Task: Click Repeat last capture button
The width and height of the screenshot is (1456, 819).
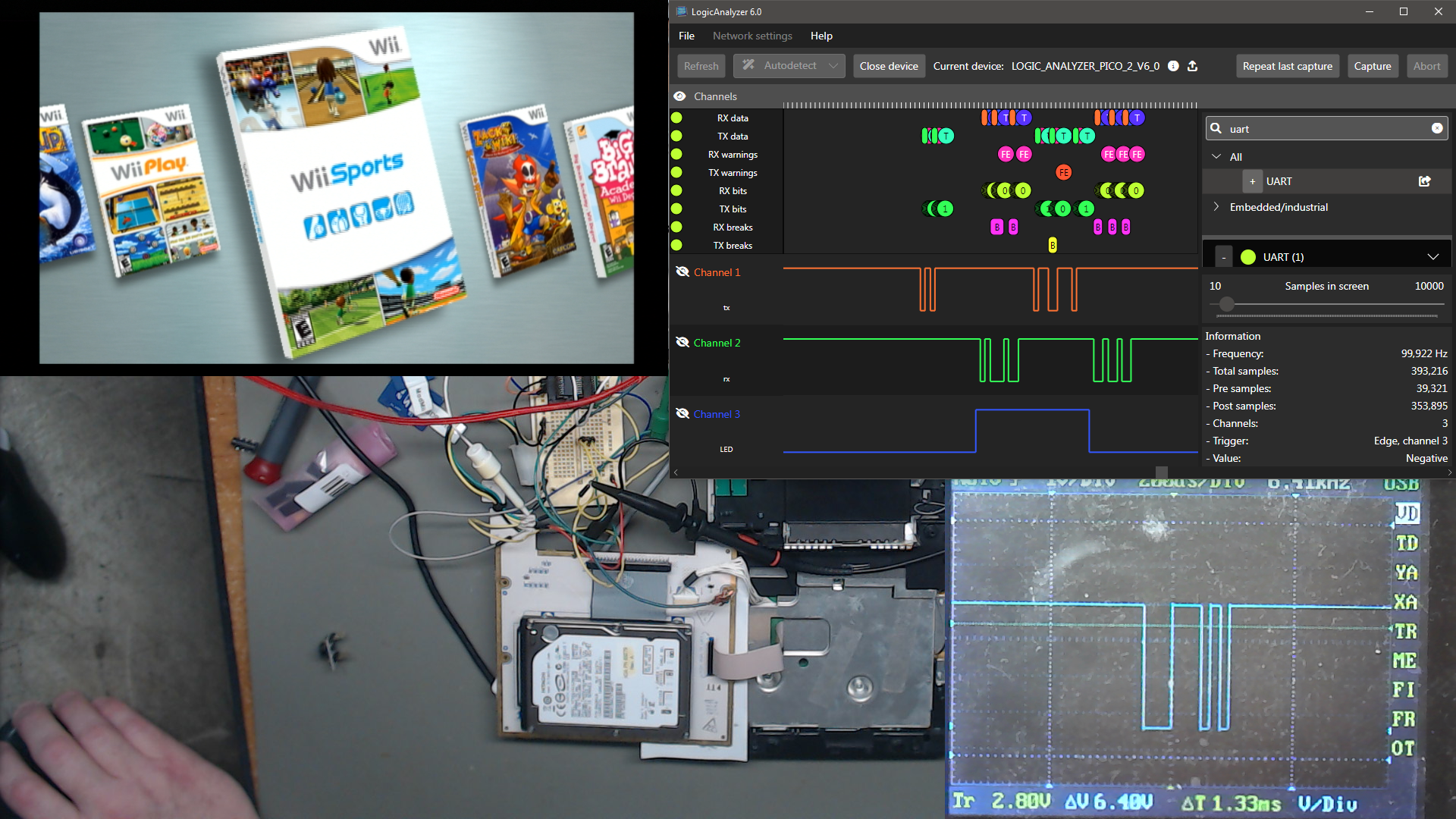Action: [x=1287, y=66]
